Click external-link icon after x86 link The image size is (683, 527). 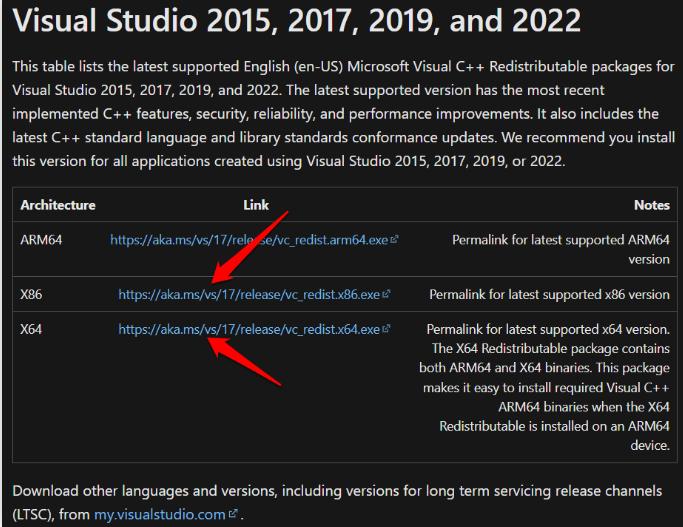tap(386, 294)
